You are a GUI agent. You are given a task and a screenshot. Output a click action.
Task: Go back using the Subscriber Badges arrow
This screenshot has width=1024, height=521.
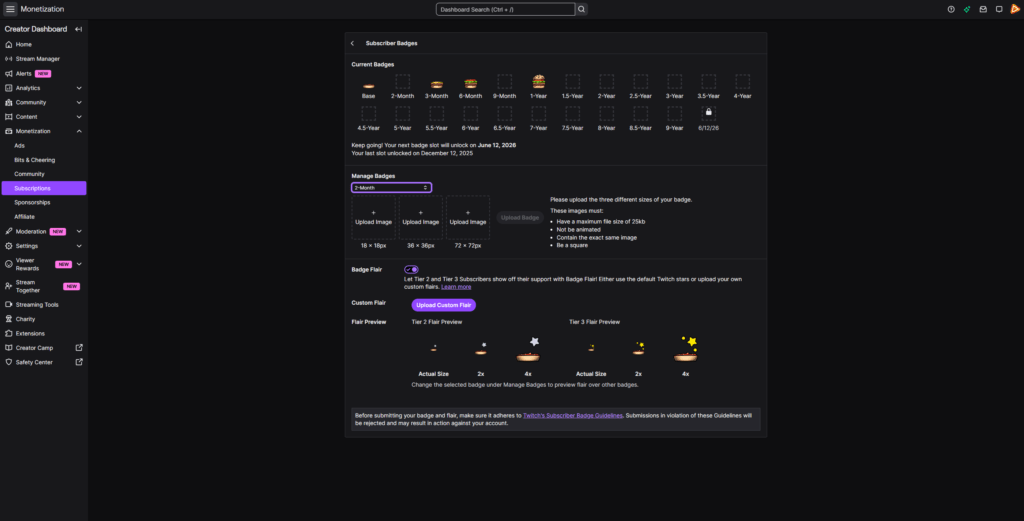[352, 44]
